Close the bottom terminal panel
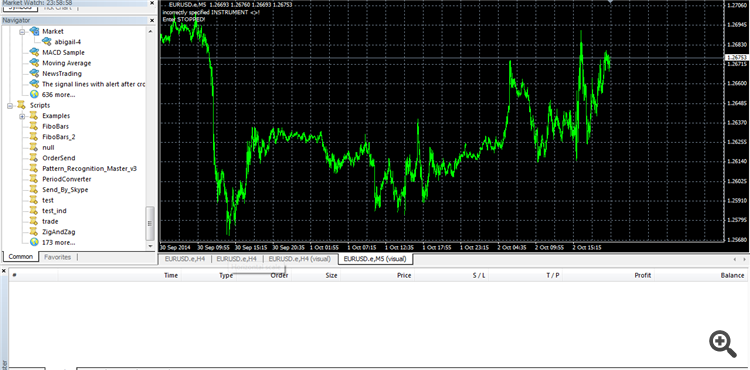 pyautogui.click(x=4, y=271)
